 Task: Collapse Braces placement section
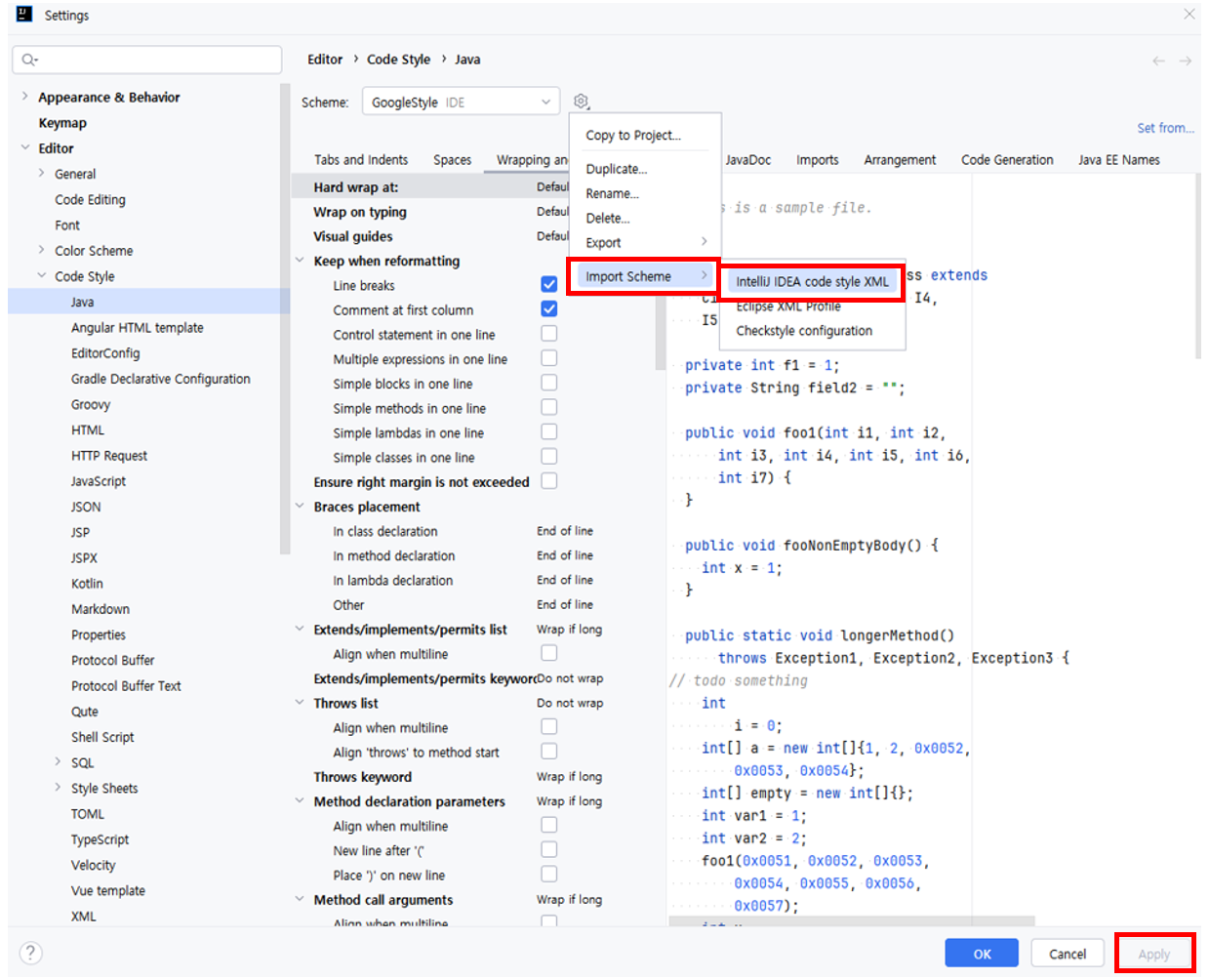(x=300, y=506)
